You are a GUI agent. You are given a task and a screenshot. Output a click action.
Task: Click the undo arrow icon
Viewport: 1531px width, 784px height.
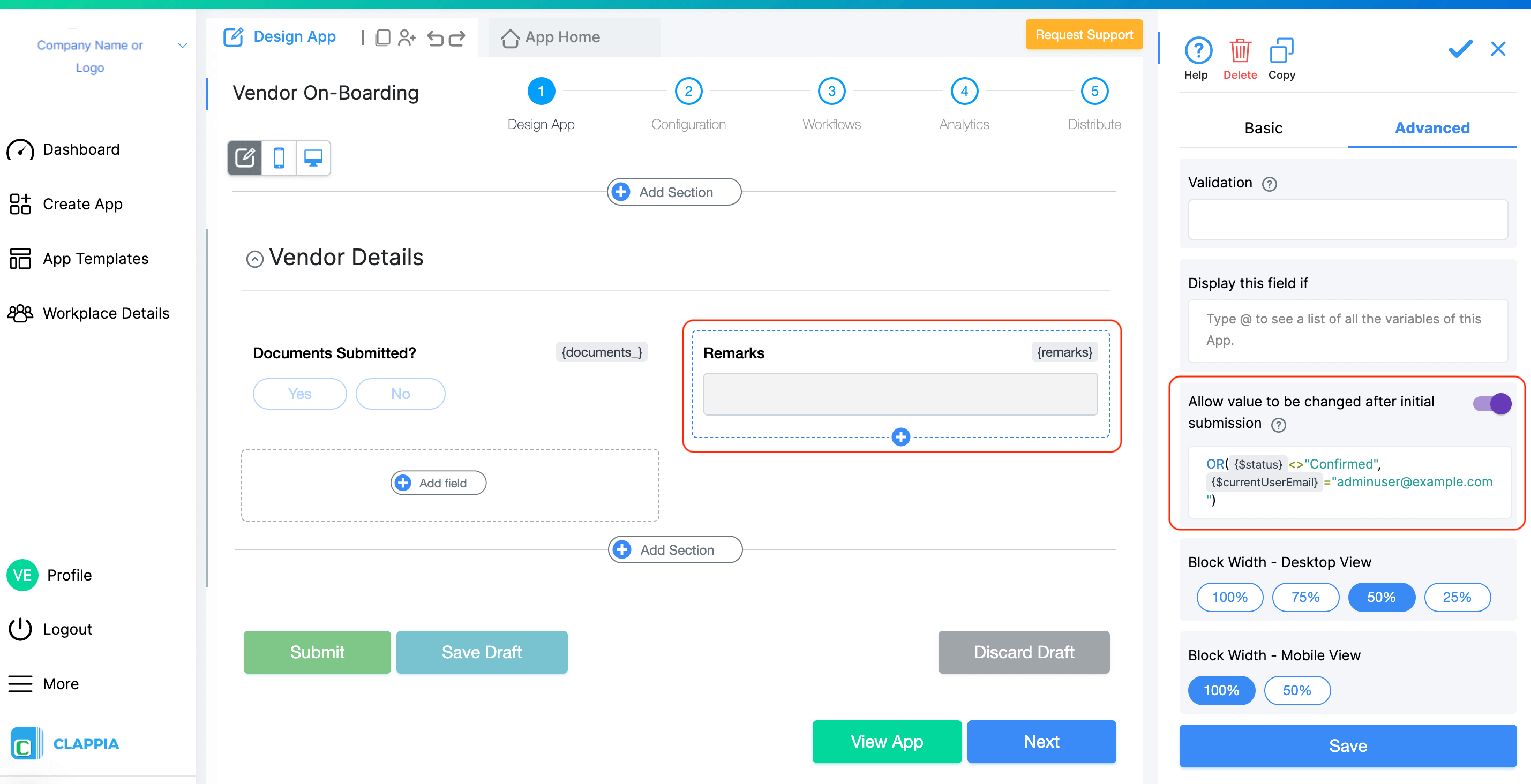tap(435, 39)
